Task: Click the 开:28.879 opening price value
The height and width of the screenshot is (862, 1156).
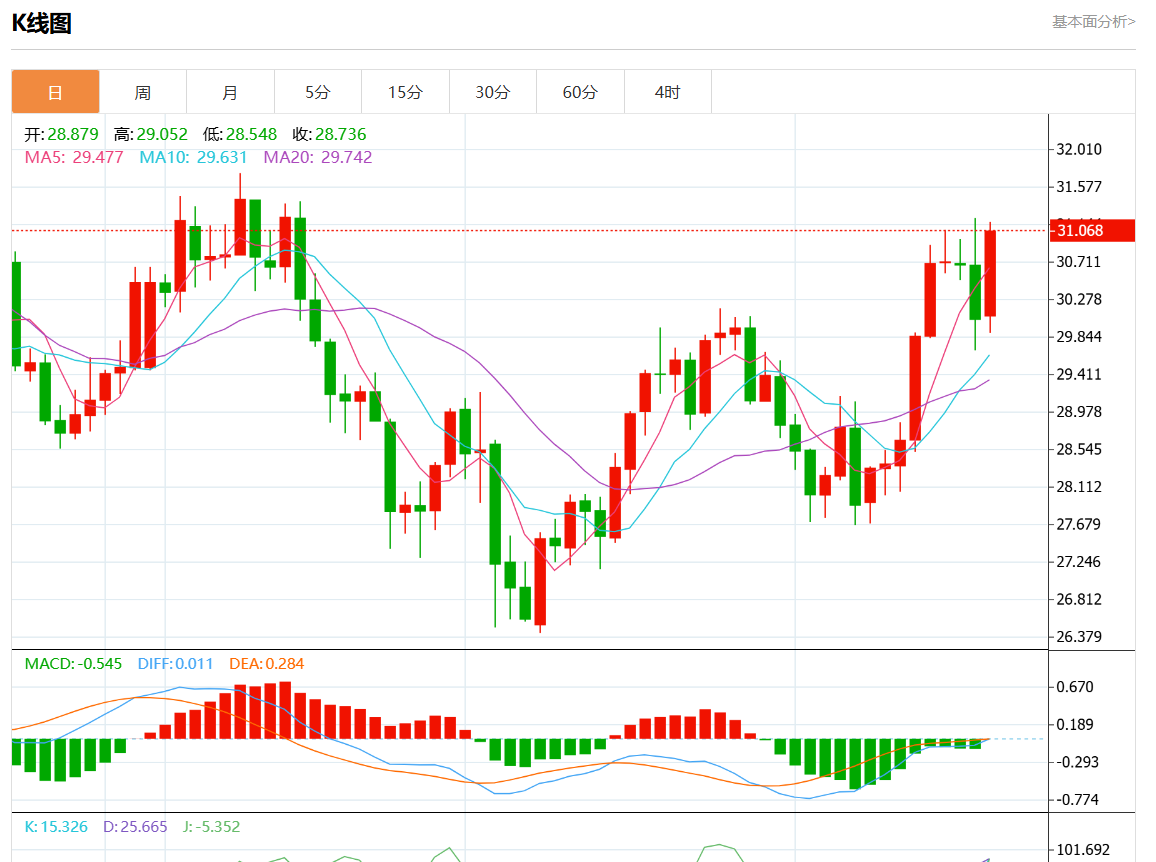Action: [x=61, y=134]
